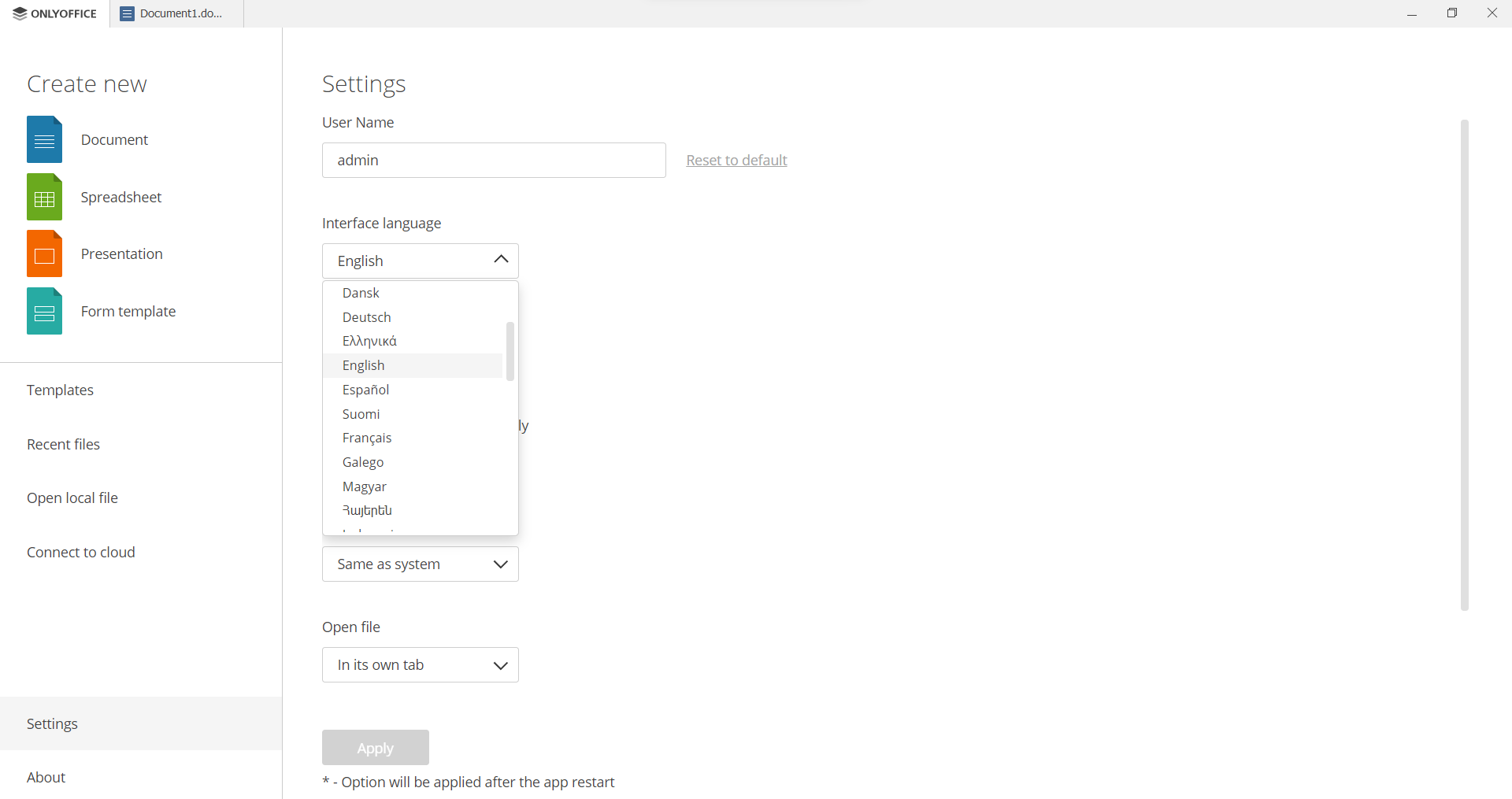Open the Open file dropdown

click(x=420, y=665)
